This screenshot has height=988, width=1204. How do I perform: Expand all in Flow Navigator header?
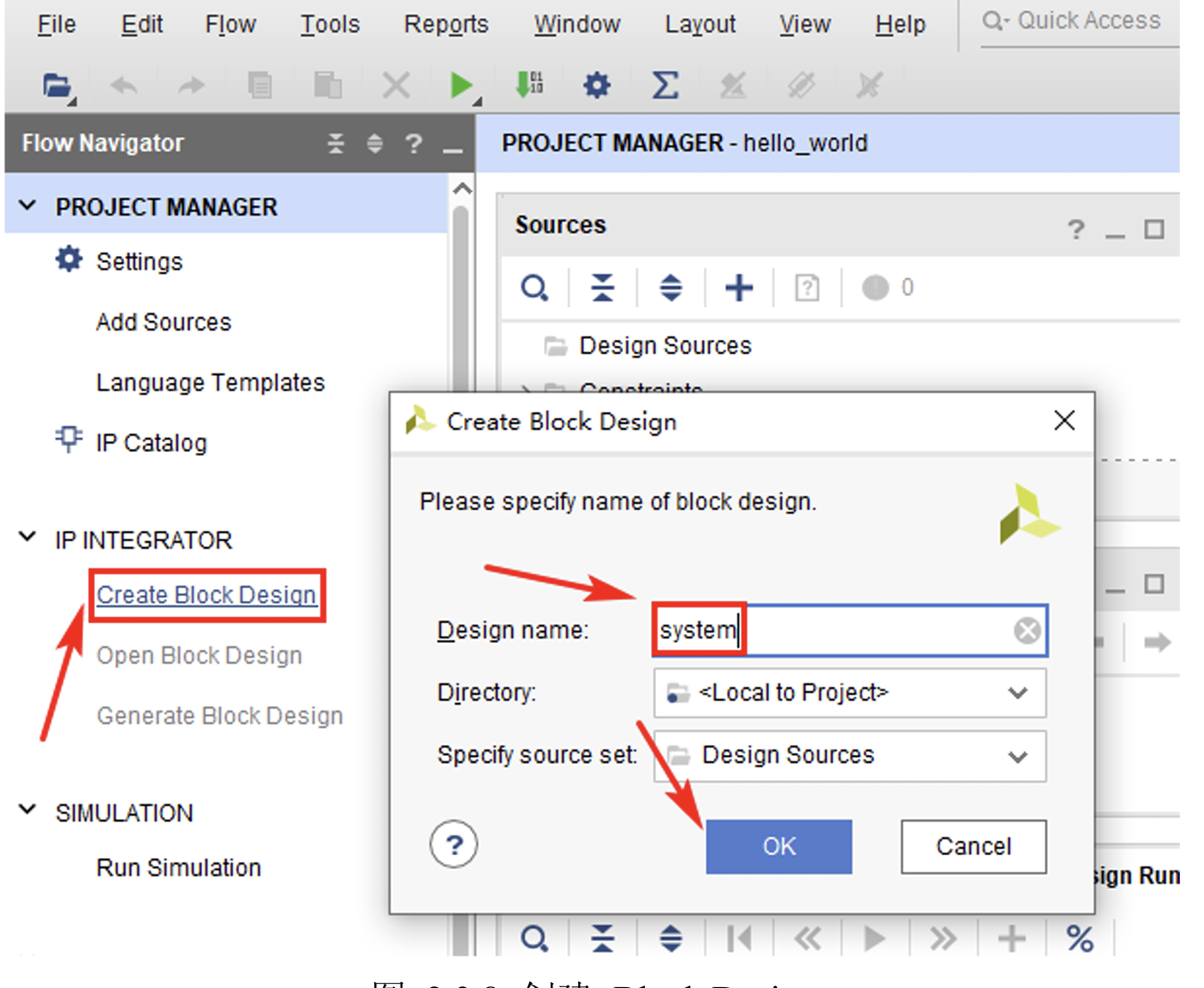tap(374, 143)
